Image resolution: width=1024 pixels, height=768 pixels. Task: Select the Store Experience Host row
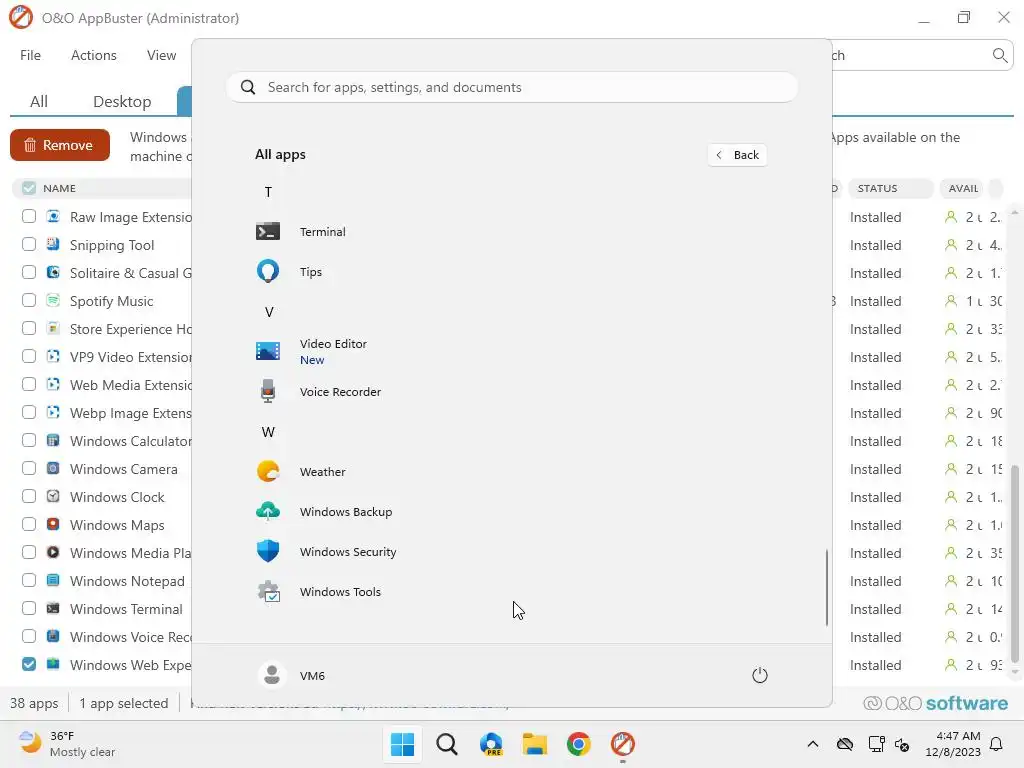[130, 328]
